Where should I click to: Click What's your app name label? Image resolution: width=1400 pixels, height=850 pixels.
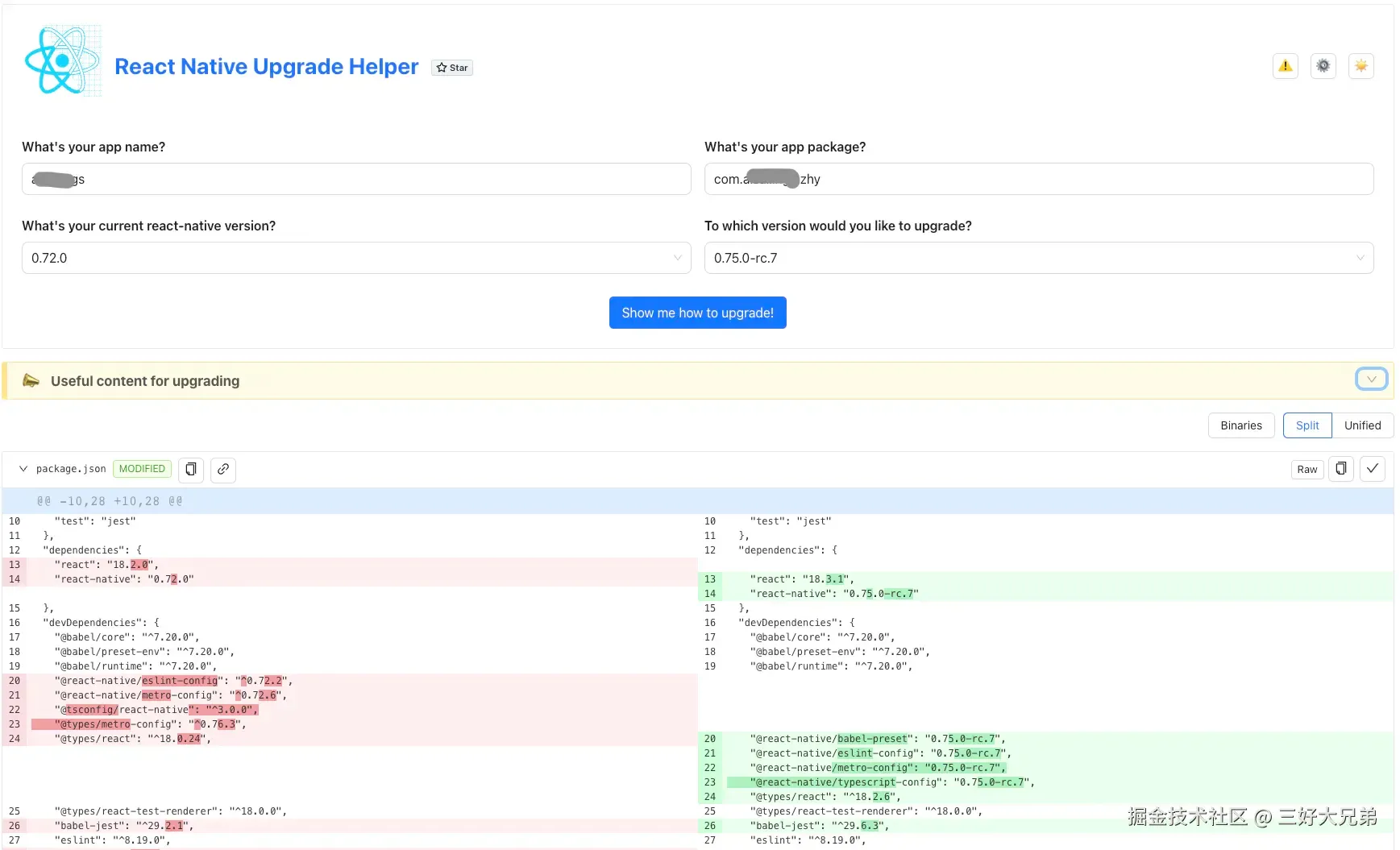pos(93,147)
